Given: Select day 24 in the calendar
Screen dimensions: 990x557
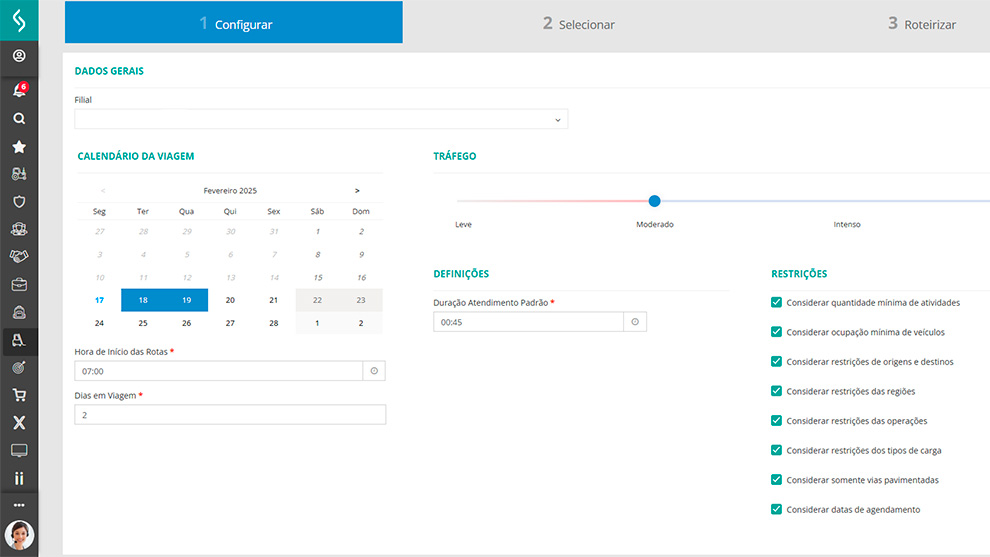Looking at the screenshot, I should 99,323.
